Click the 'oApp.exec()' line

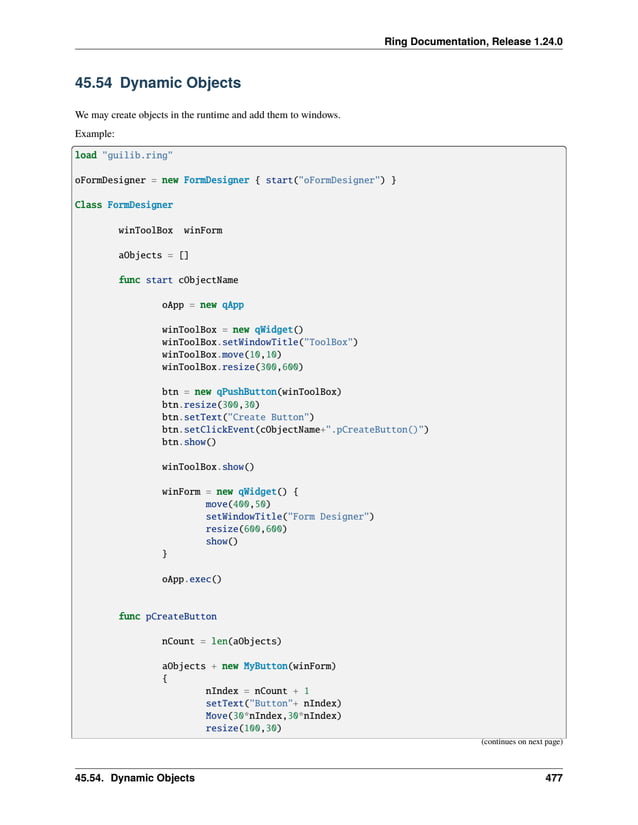pyautogui.click(x=192, y=579)
